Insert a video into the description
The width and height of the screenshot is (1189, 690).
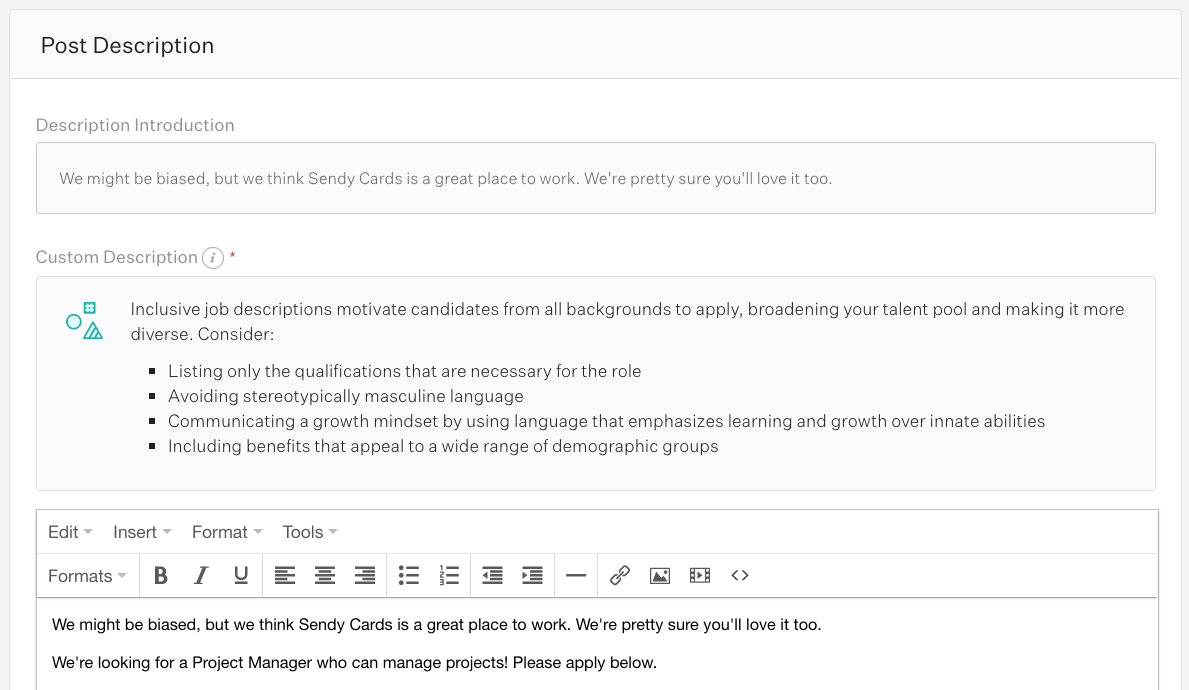click(699, 575)
